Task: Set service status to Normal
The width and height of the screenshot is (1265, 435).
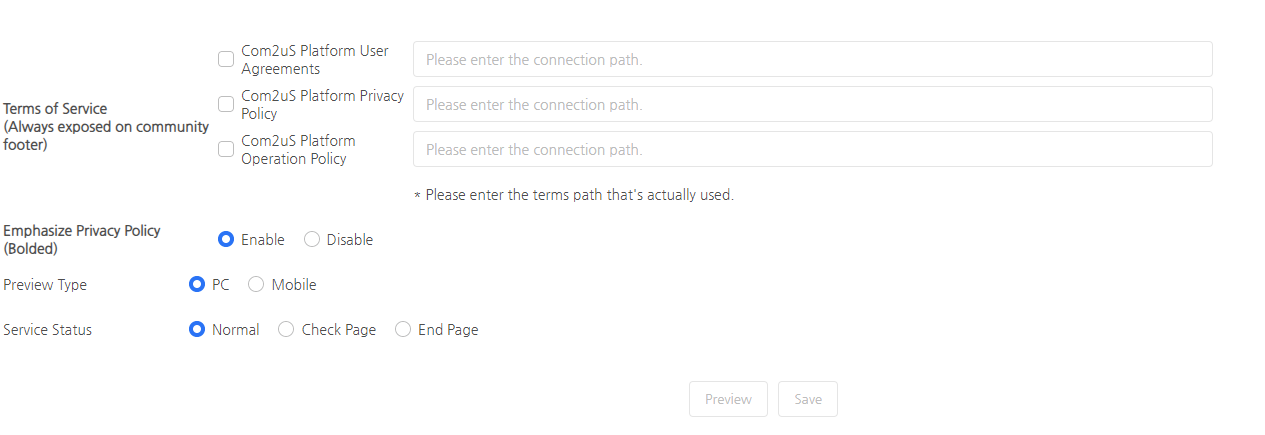Action: click(197, 330)
